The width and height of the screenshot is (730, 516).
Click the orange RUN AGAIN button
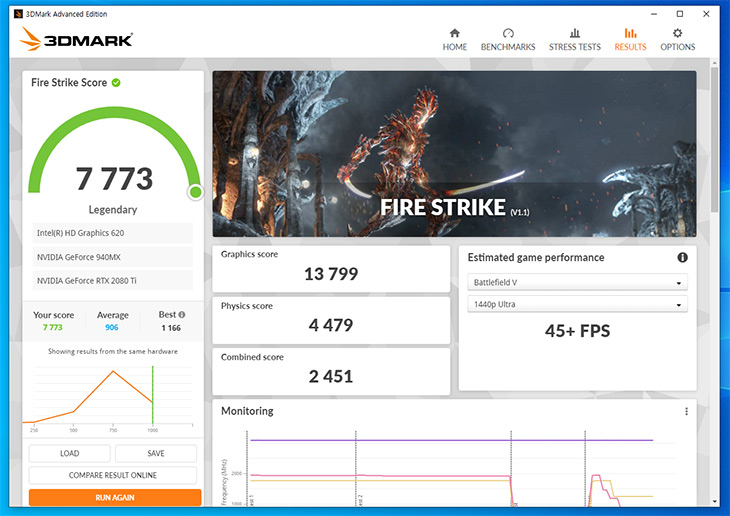tap(115, 497)
